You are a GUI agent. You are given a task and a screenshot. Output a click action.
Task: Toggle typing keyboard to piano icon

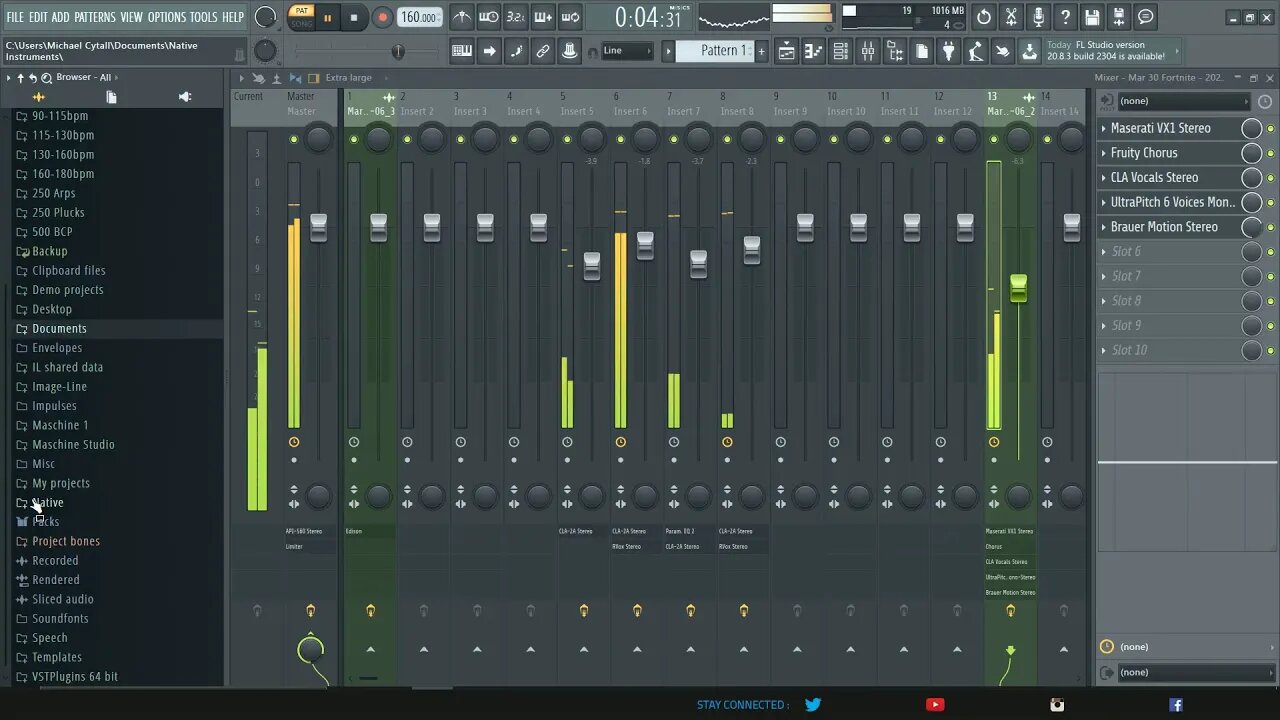[x=462, y=51]
